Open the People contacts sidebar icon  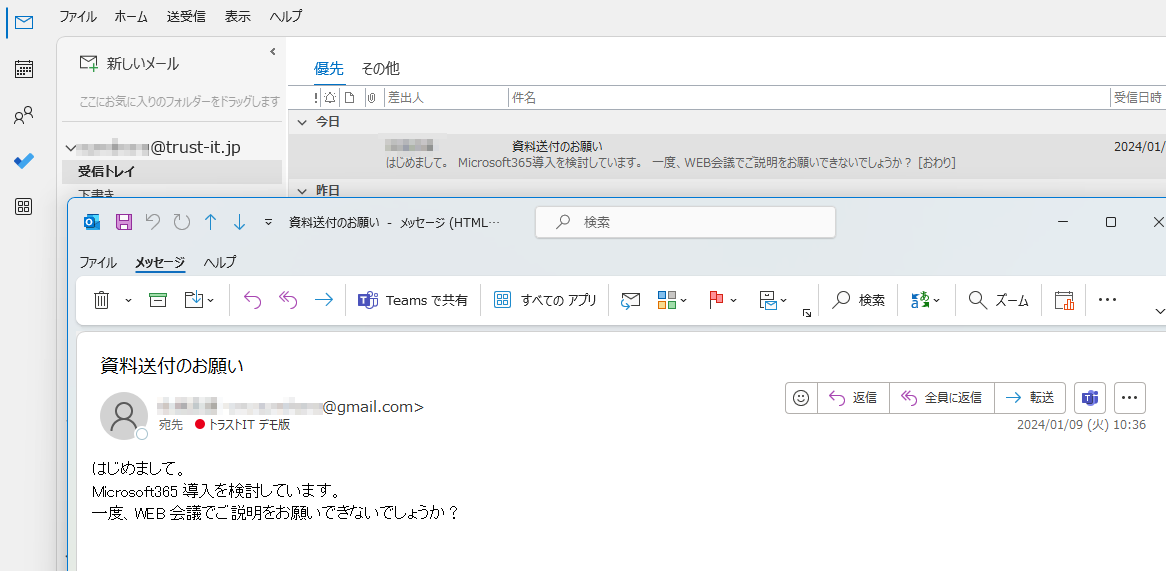click(x=24, y=116)
